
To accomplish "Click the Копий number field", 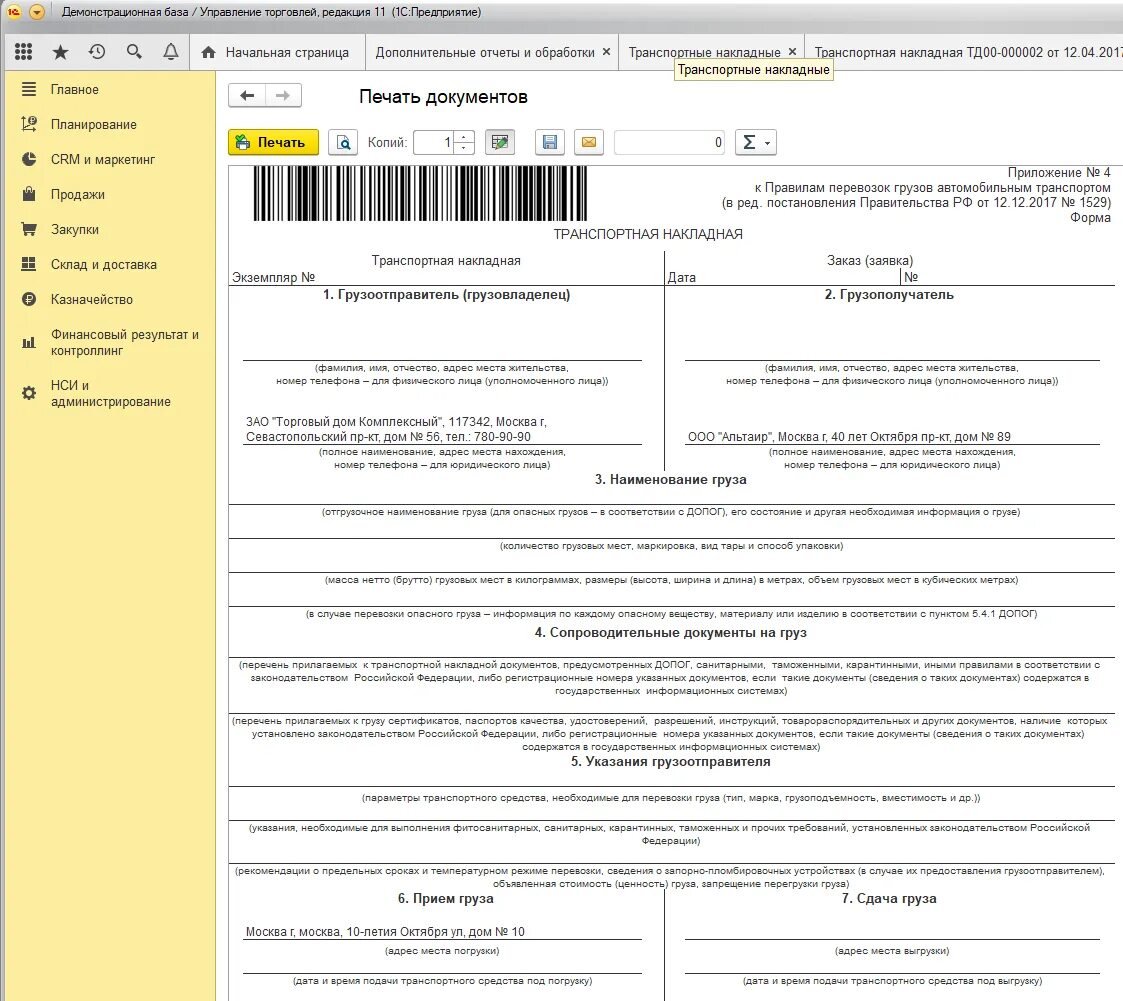I will point(435,142).
